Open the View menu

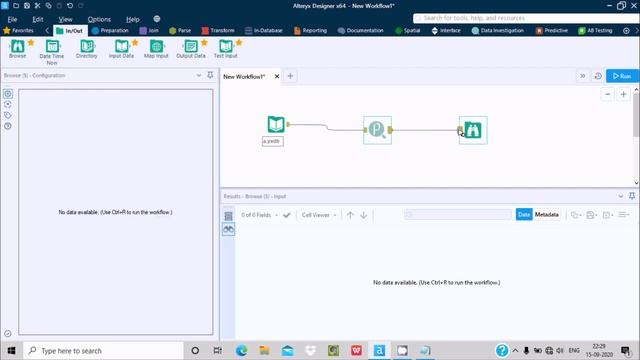[65, 19]
